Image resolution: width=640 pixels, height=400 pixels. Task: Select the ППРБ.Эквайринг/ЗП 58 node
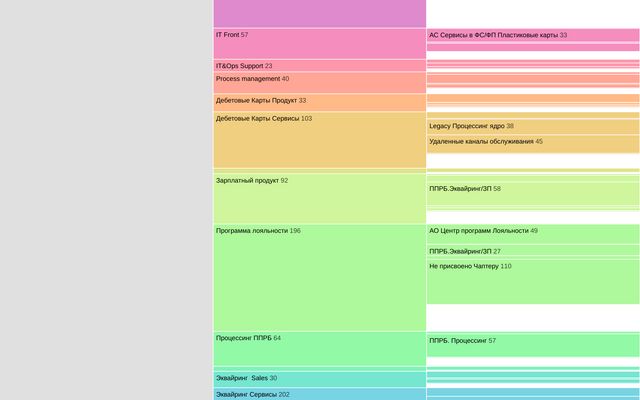(x=532, y=192)
